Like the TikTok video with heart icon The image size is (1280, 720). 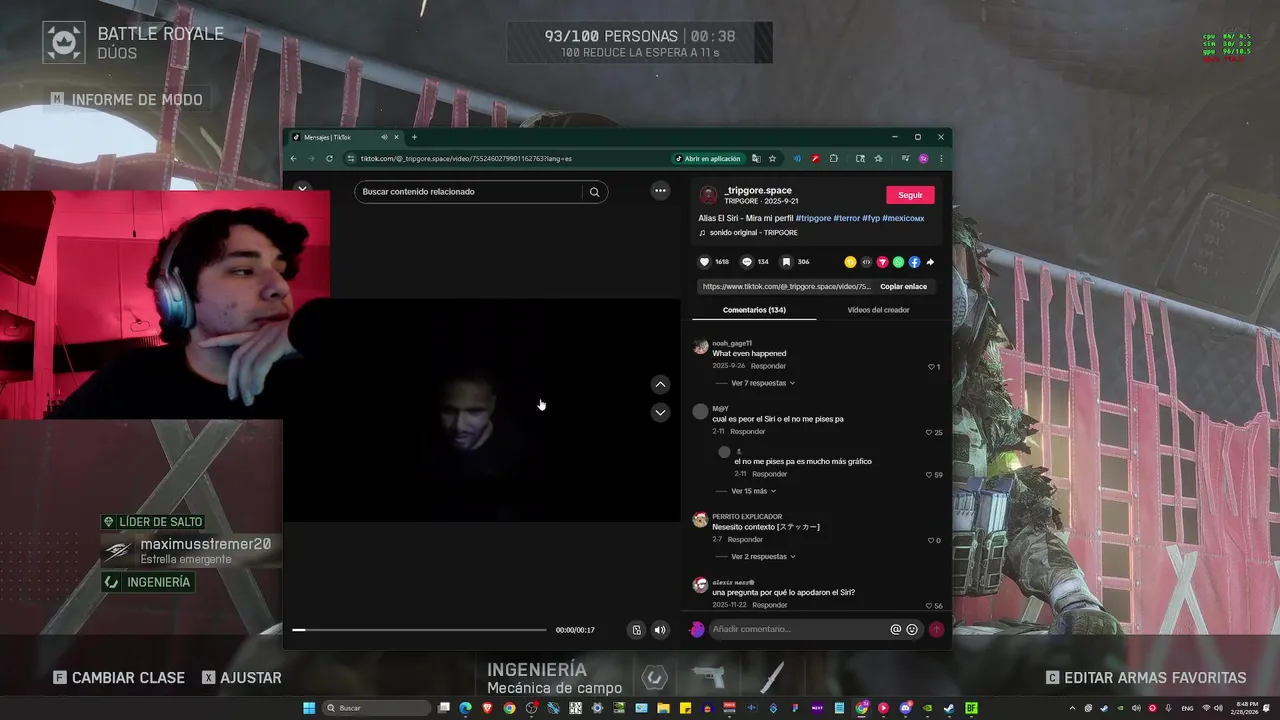pyautogui.click(x=704, y=262)
